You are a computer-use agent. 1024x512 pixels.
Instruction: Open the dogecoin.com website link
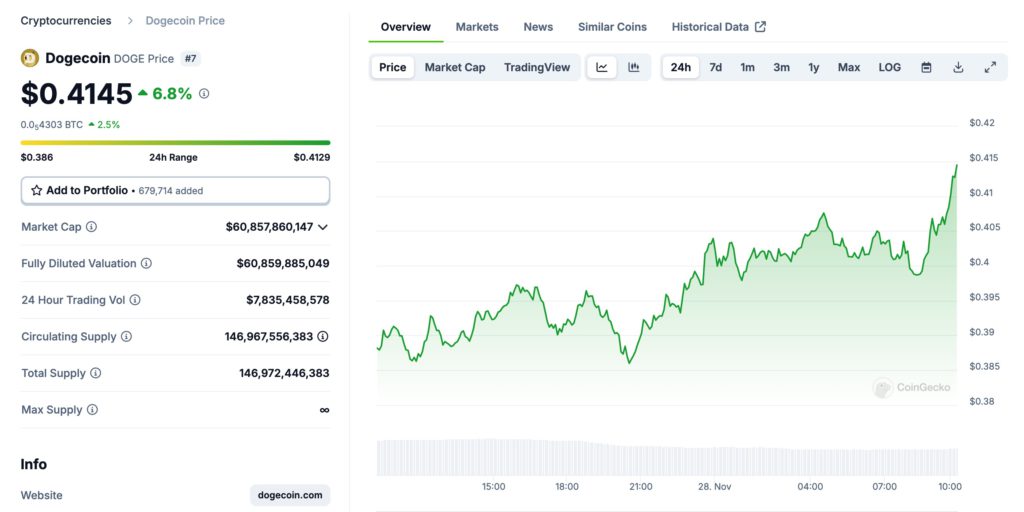pos(290,495)
